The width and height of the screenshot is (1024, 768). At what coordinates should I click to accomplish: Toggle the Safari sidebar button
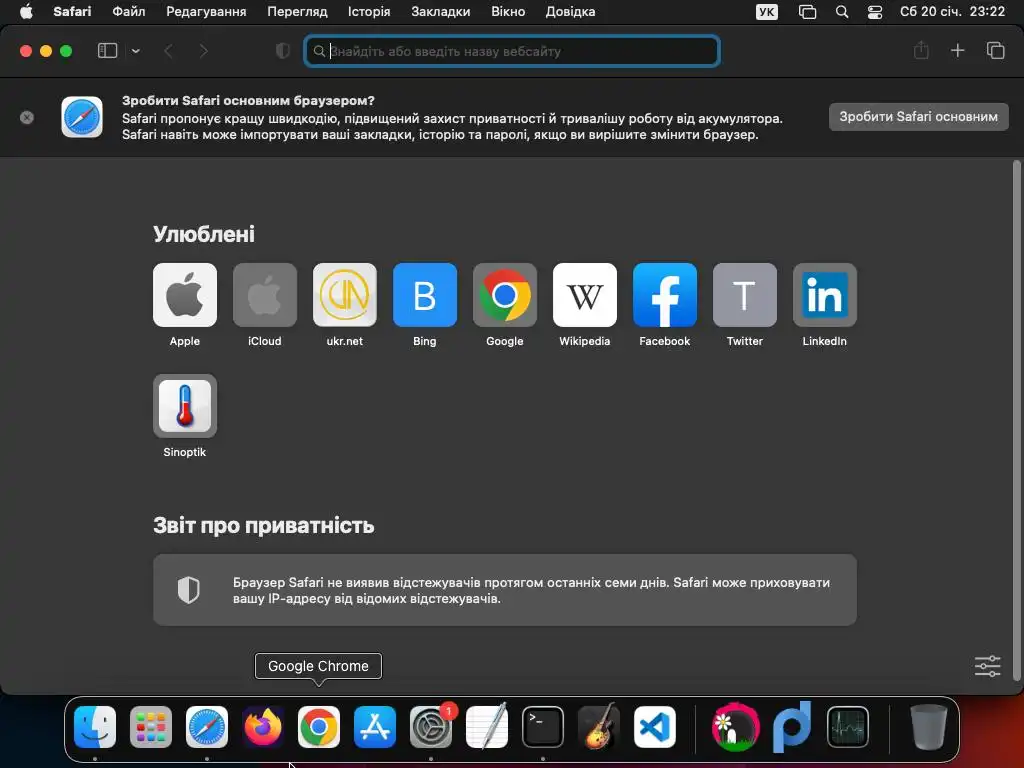pyautogui.click(x=107, y=51)
